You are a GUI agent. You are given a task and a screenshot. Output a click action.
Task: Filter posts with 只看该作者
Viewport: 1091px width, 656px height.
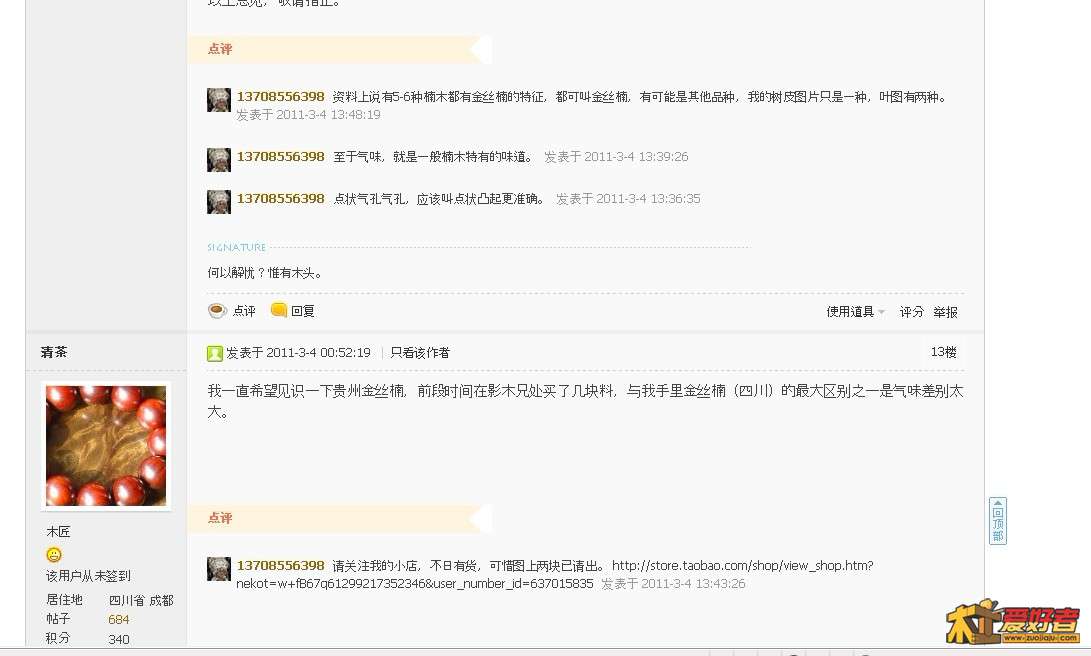tap(420, 353)
